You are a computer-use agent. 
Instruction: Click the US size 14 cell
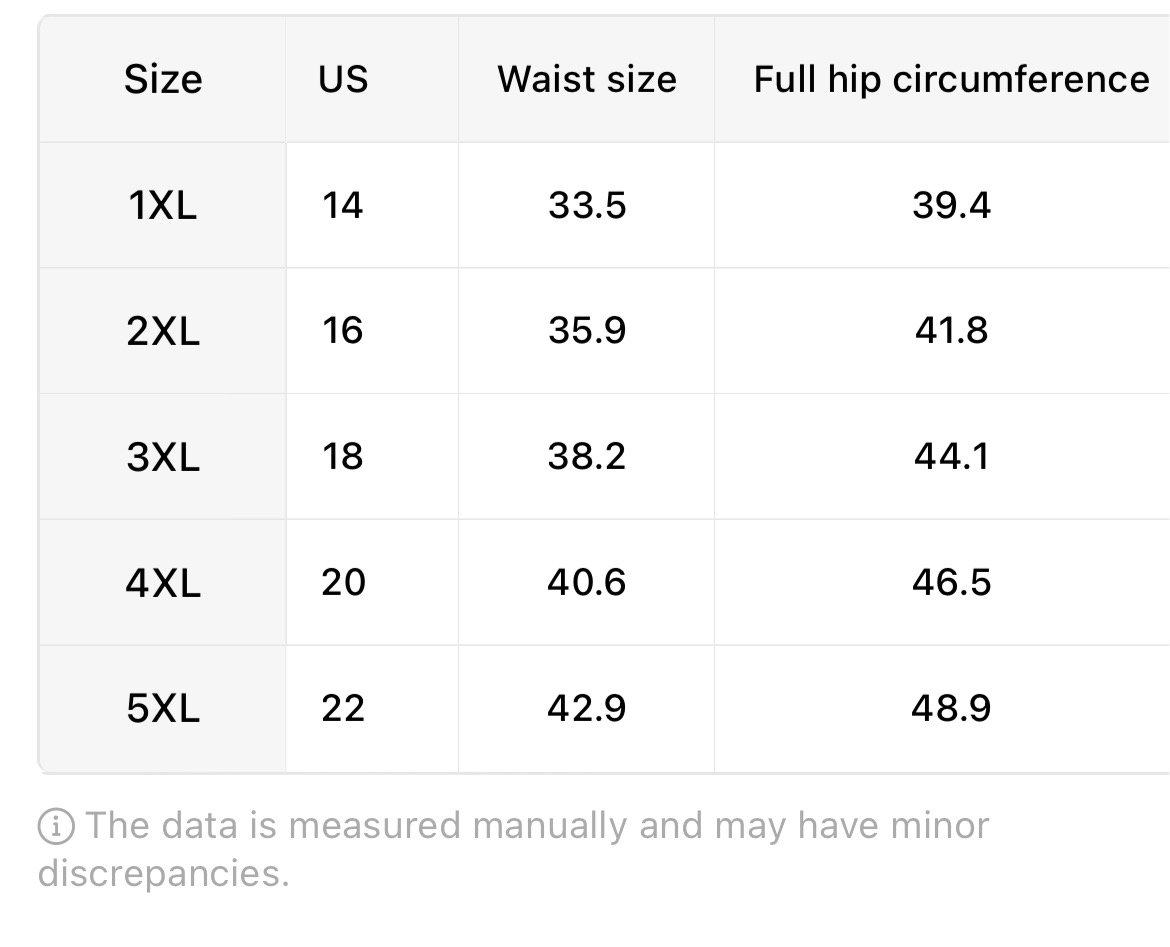point(342,205)
